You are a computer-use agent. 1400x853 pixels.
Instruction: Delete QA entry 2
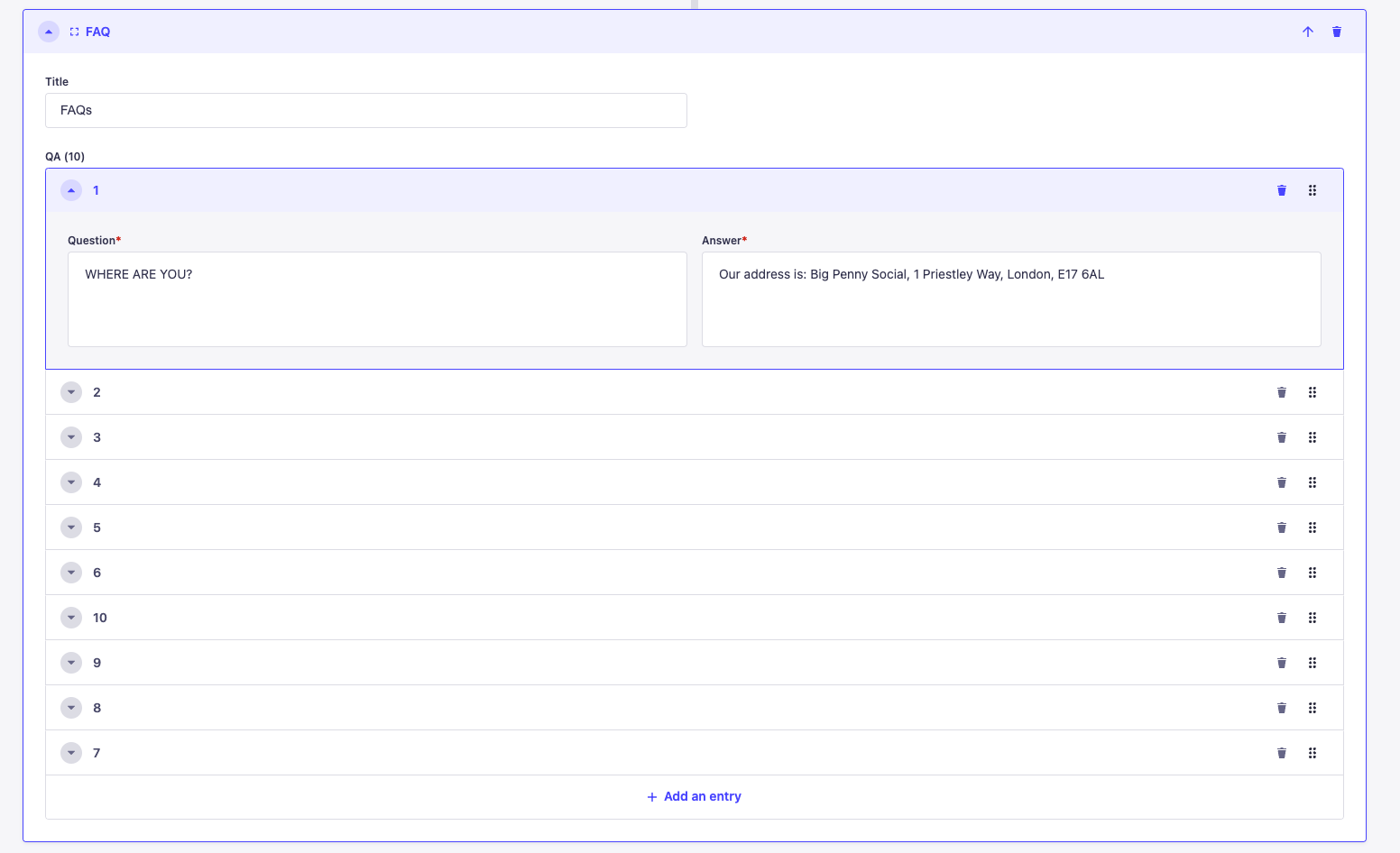[x=1282, y=392]
